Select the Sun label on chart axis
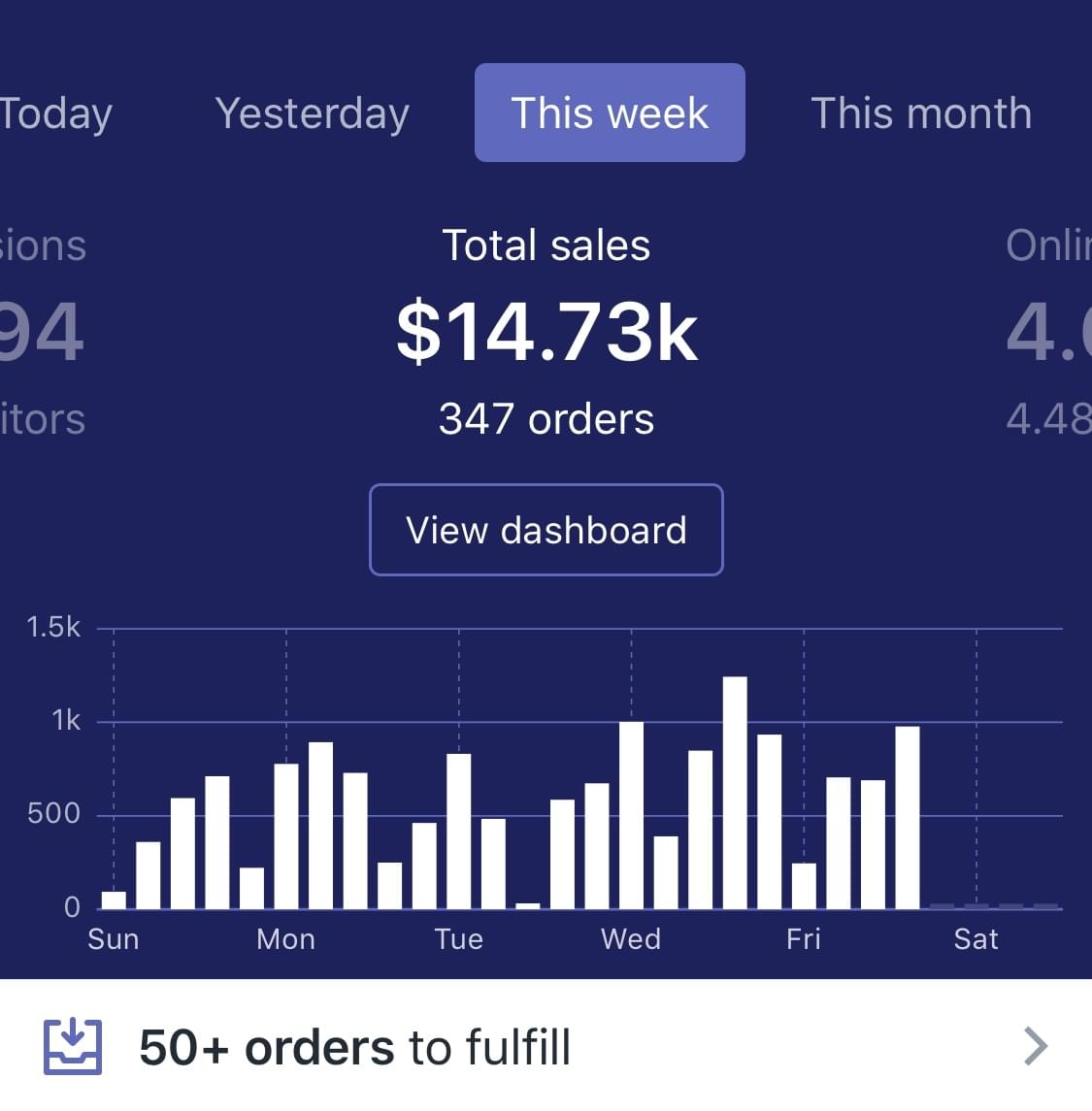Screen dimensions: 1092x1111 pyautogui.click(x=114, y=939)
